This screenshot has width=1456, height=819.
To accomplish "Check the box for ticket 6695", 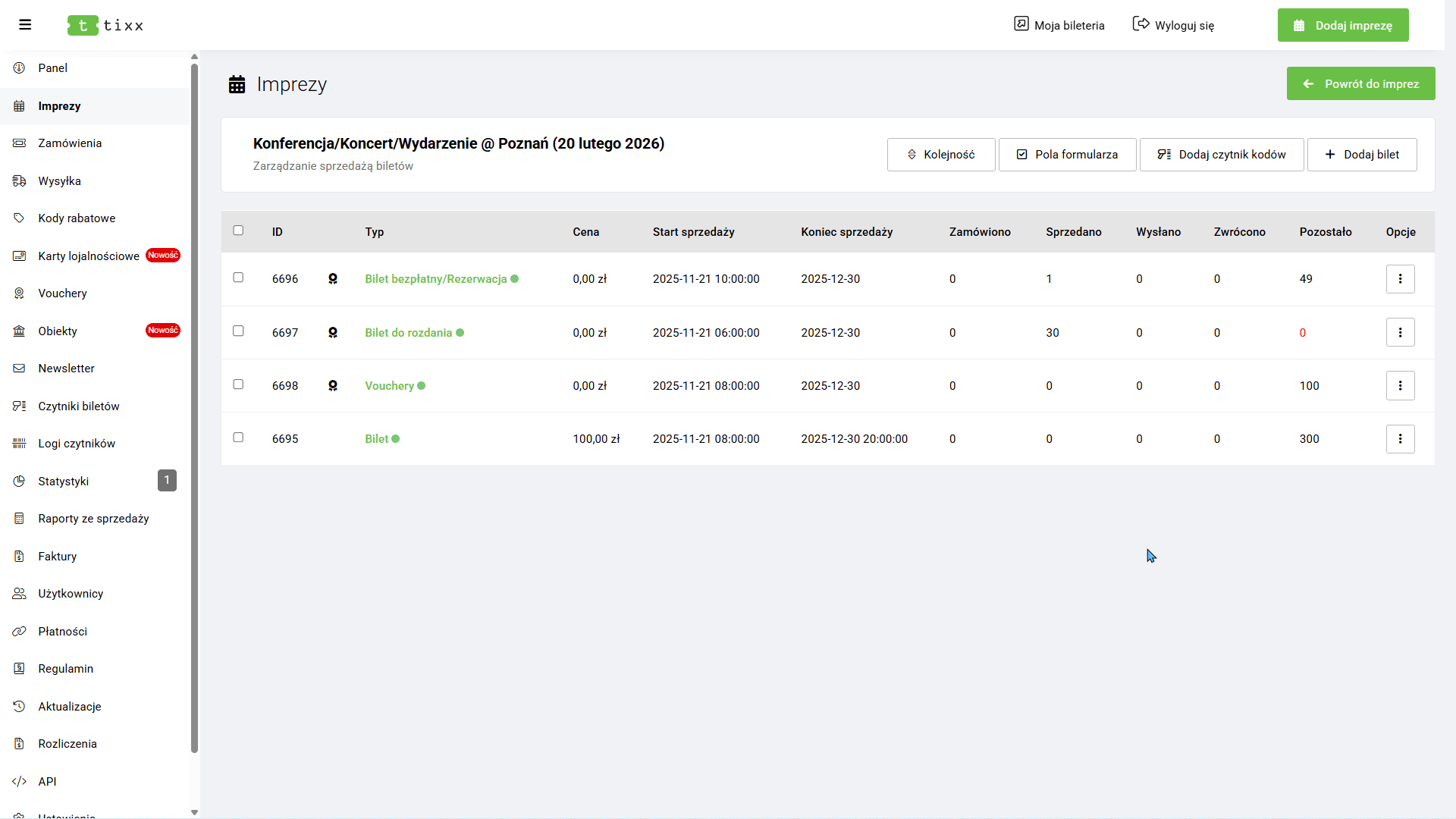I will [x=238, y=438].
